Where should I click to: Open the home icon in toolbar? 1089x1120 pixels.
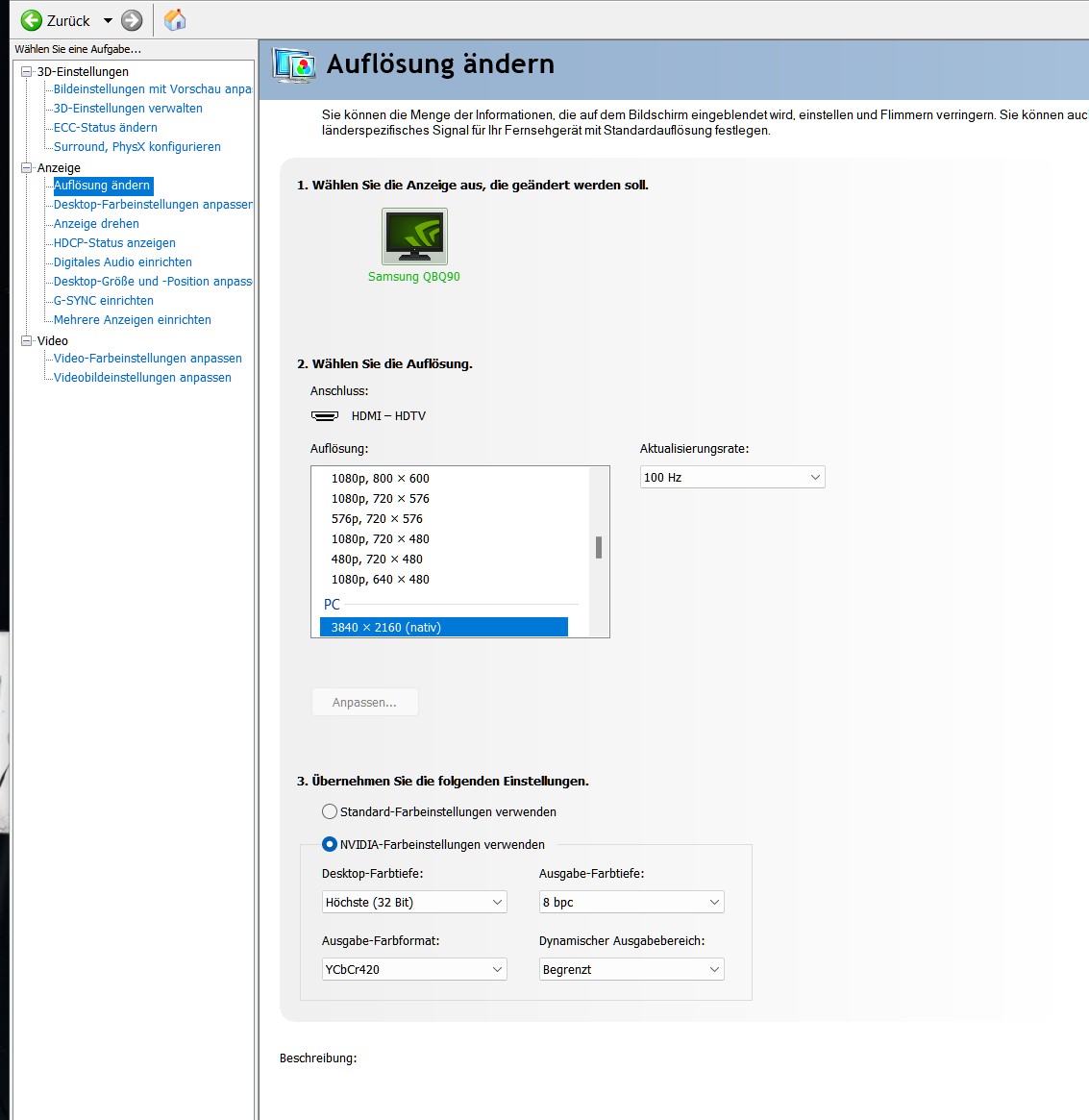click(175, 20)
